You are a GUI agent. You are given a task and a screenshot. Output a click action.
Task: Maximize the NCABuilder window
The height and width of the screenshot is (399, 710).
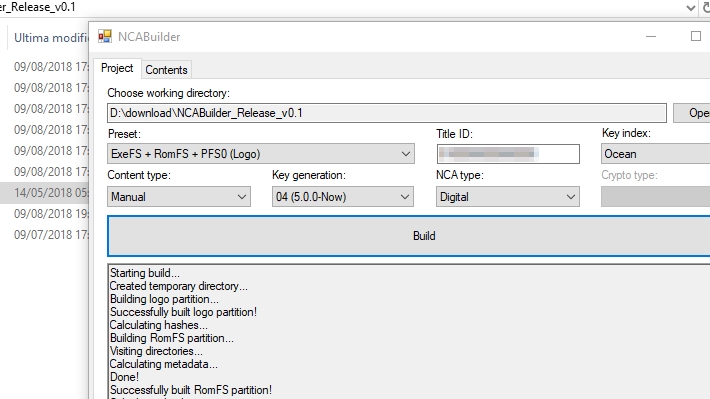point(696,36)
